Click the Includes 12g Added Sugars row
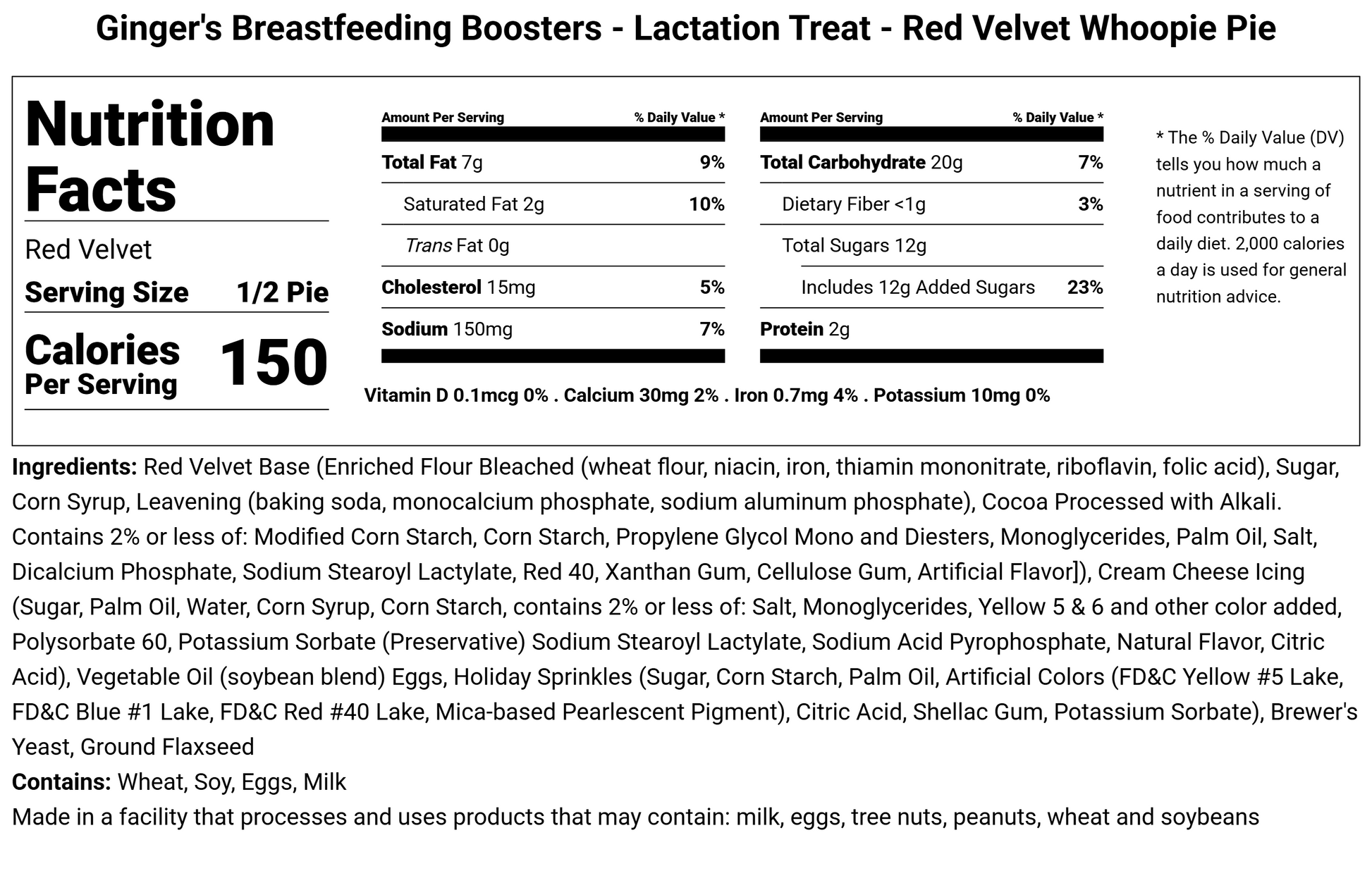 950,288
